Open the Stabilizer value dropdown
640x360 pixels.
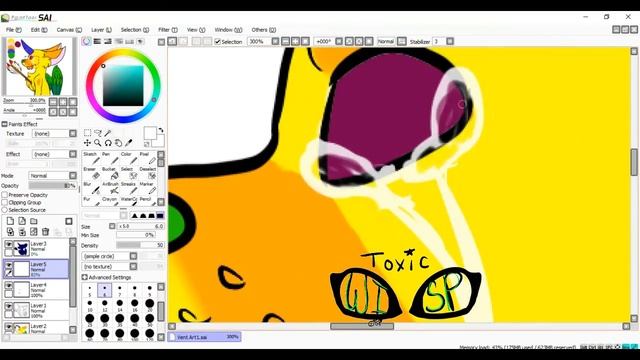[x=450, y=41]
